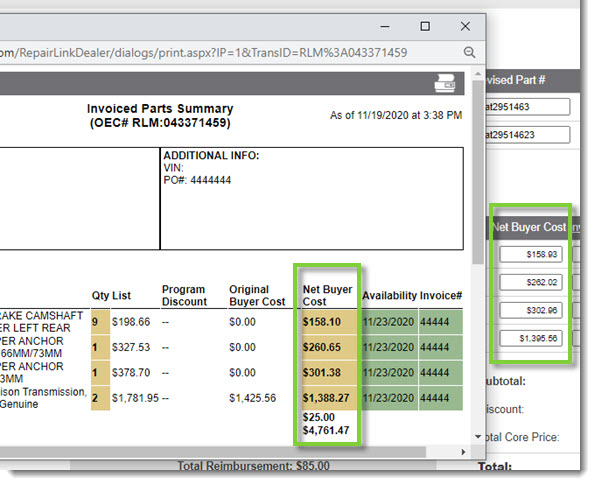Click the revised part field at29514623
The width and height of the screenshot is (595, 485).
tap(527, 135)
